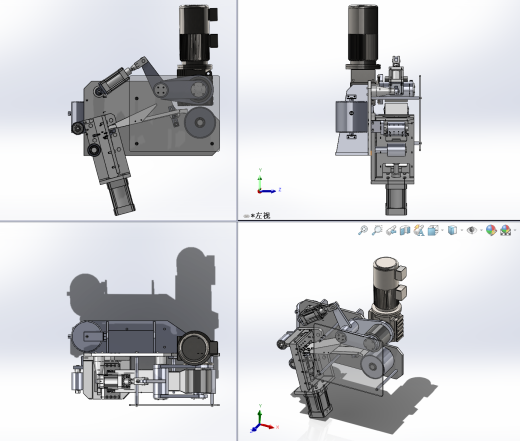This screenshot has width=520, height=441.
Task: Select the Zoom to Area tool
Action: [377, 230]
